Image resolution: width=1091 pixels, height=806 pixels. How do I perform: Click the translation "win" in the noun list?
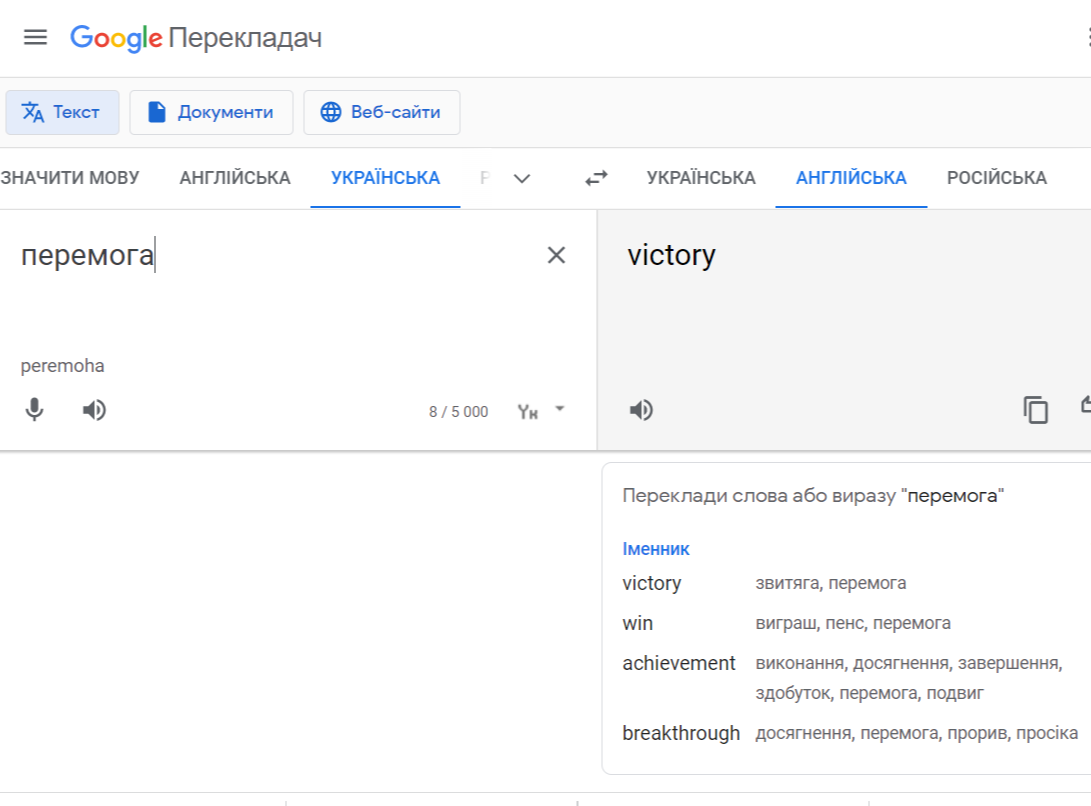[x=638, y=622]
